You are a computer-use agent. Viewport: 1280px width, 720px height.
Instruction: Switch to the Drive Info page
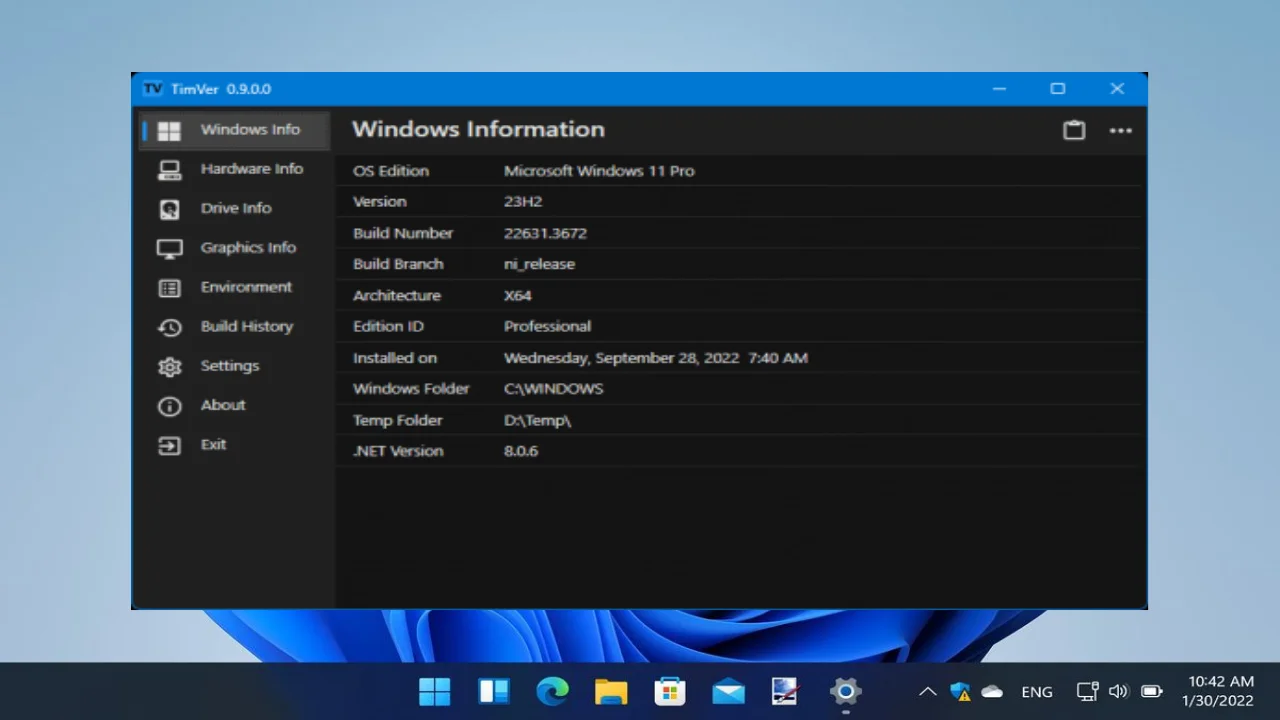point(236,208)
